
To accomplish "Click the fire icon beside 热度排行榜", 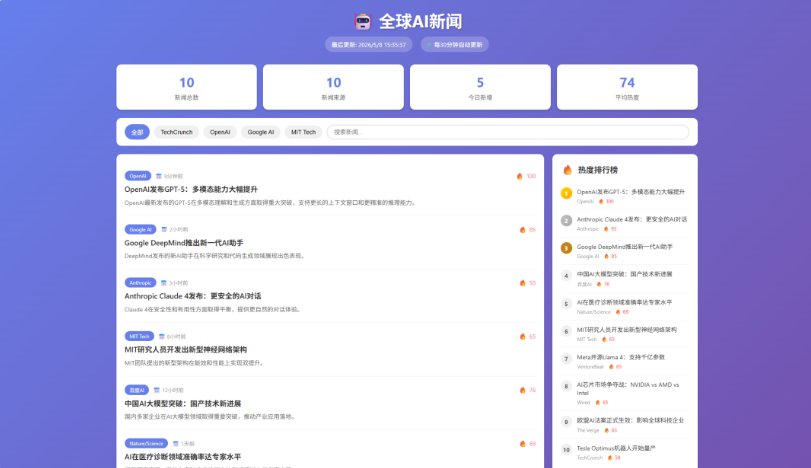I will point(567,170).
